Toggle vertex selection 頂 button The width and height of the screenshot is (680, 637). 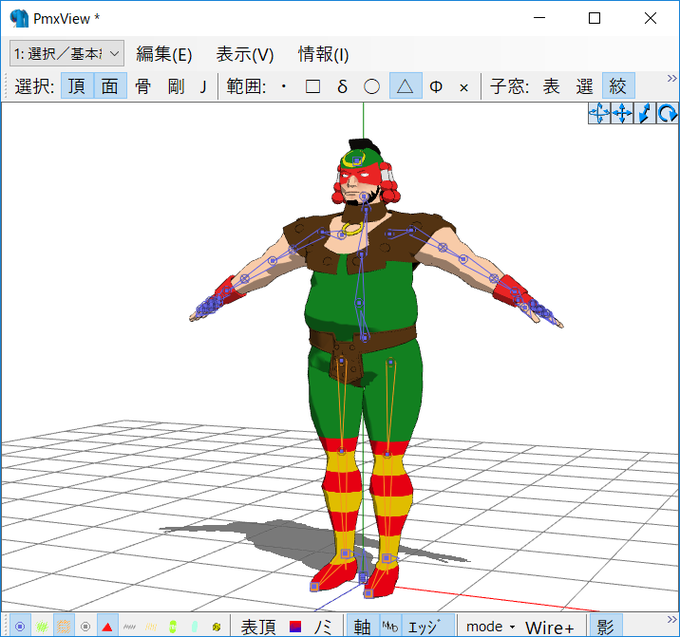click(77, 86)
